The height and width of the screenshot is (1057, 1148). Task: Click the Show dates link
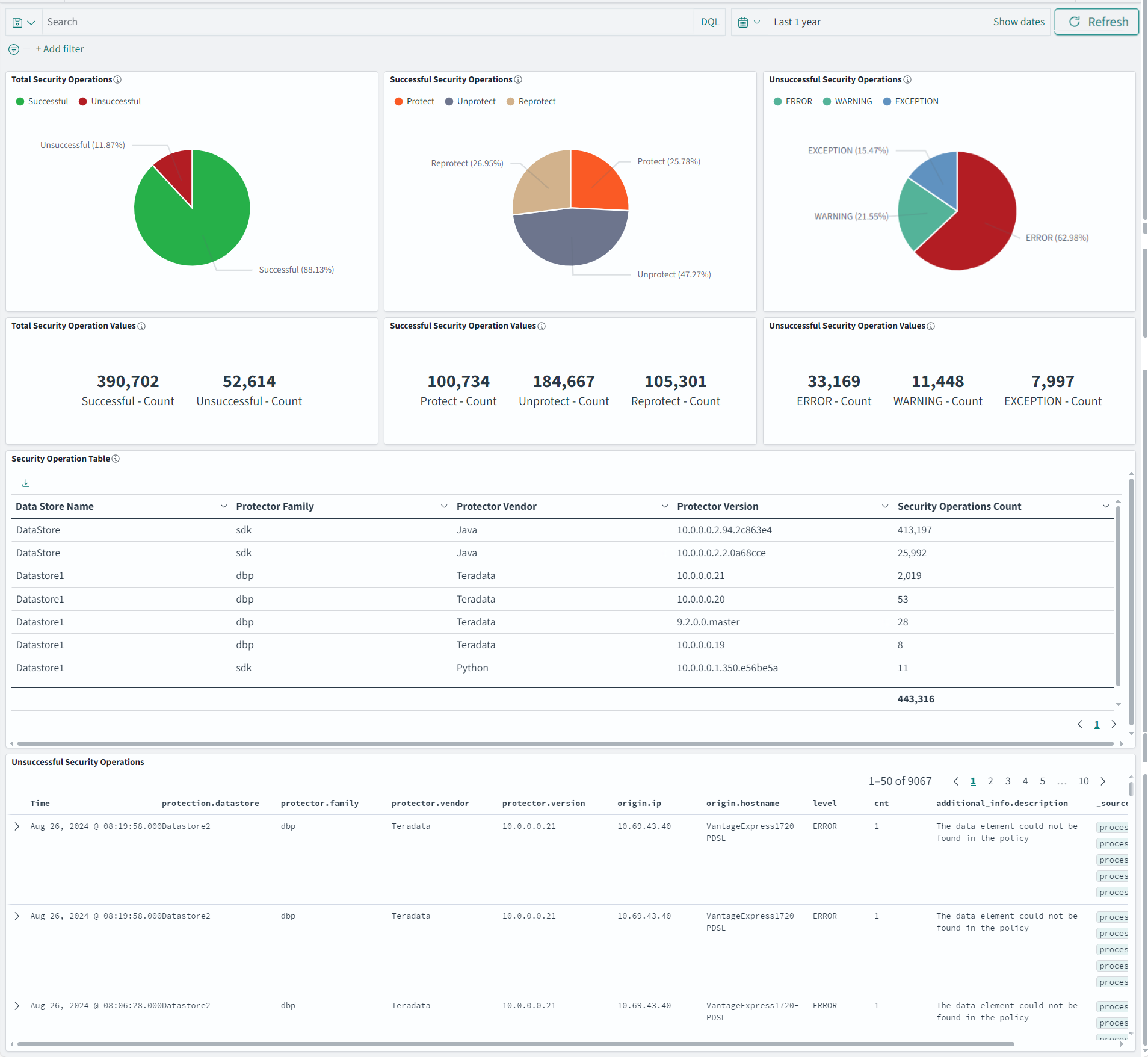tap(1019, 22)
